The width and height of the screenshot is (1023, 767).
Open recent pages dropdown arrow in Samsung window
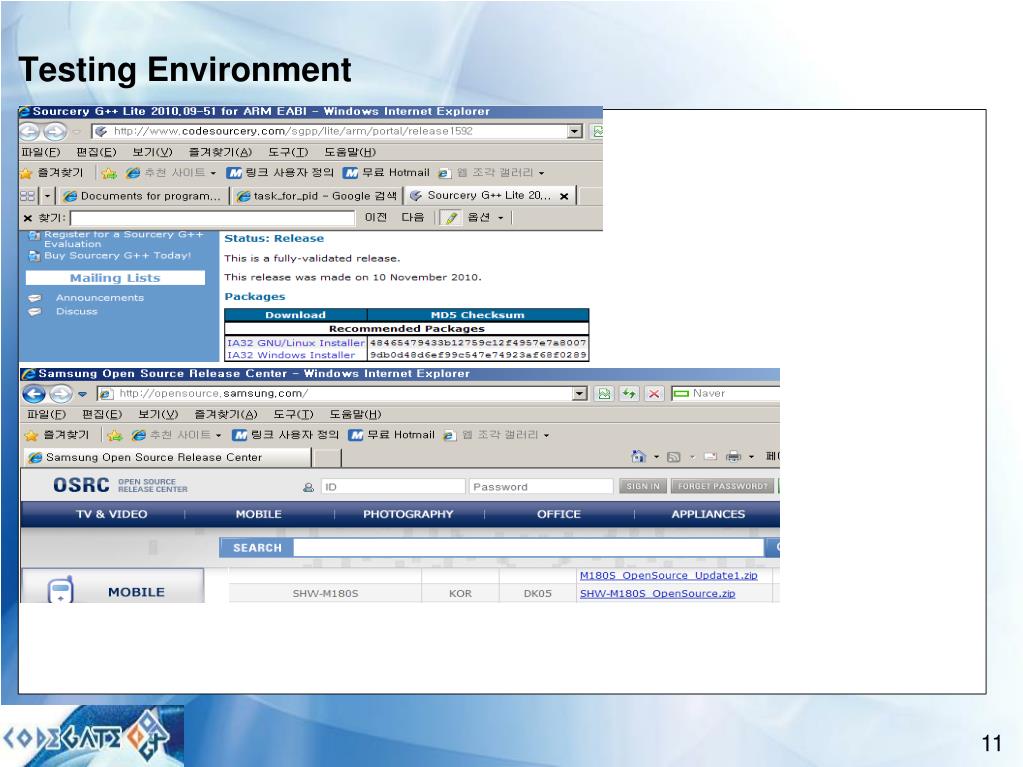(x=82, y=394)
